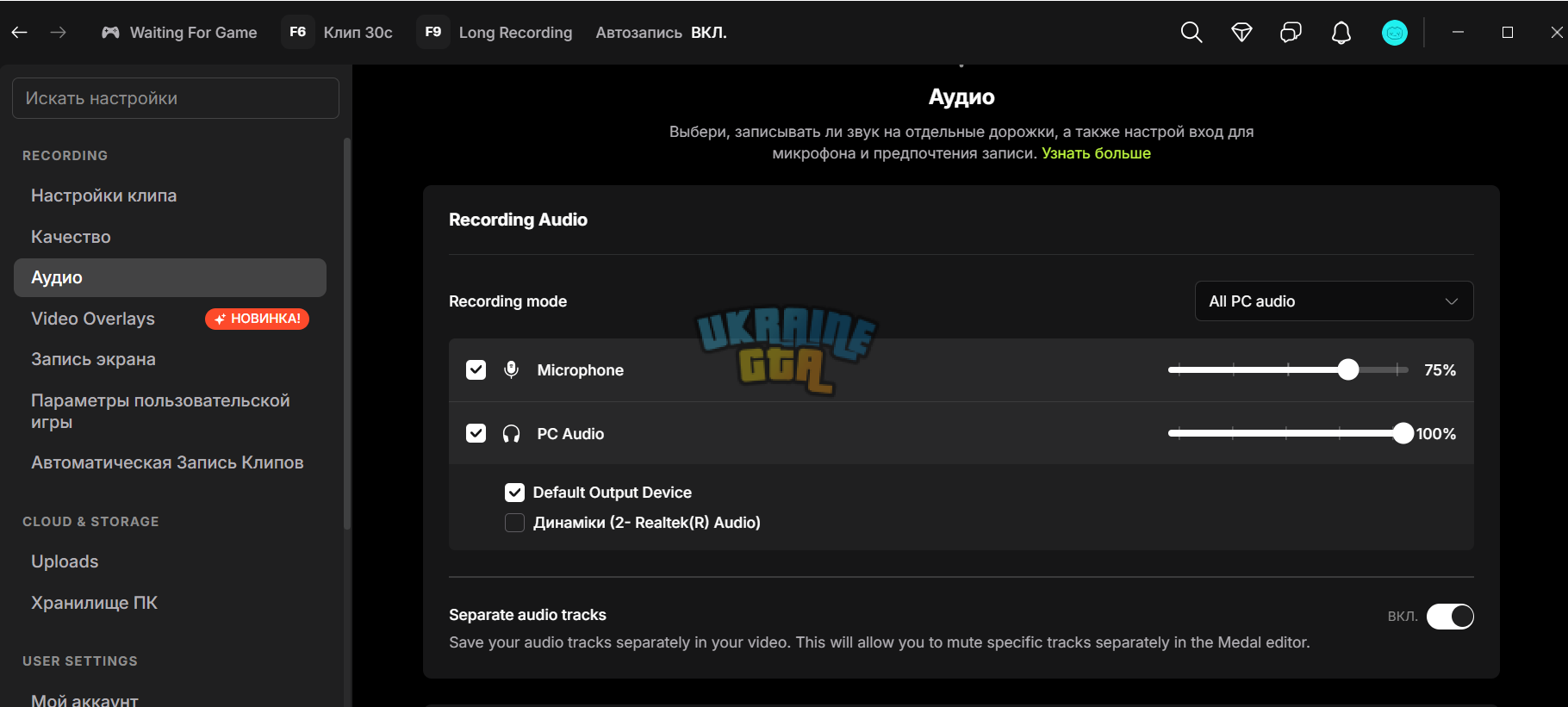Click the Клип 30с button
Viewport: 1568px width, 707px height.
point(358,33)
